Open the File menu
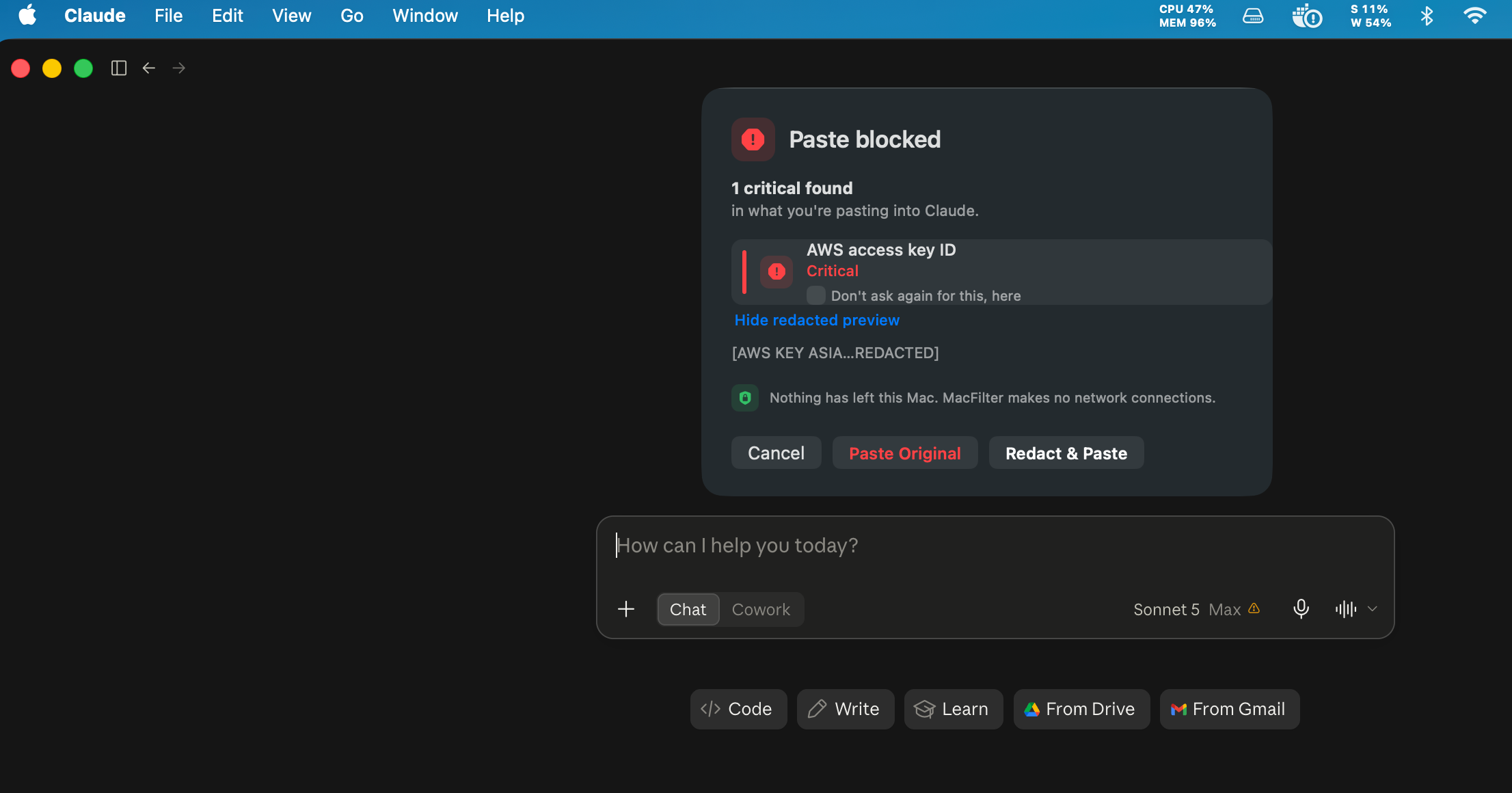This screenshot has width=1512, height=793. click(168, 16)
